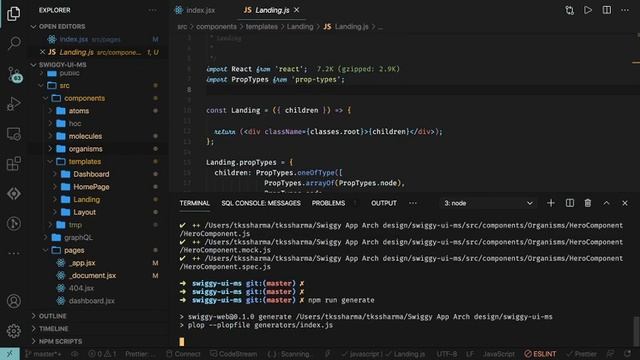Show more panel tabs ellipsis

tap(413, 203)
